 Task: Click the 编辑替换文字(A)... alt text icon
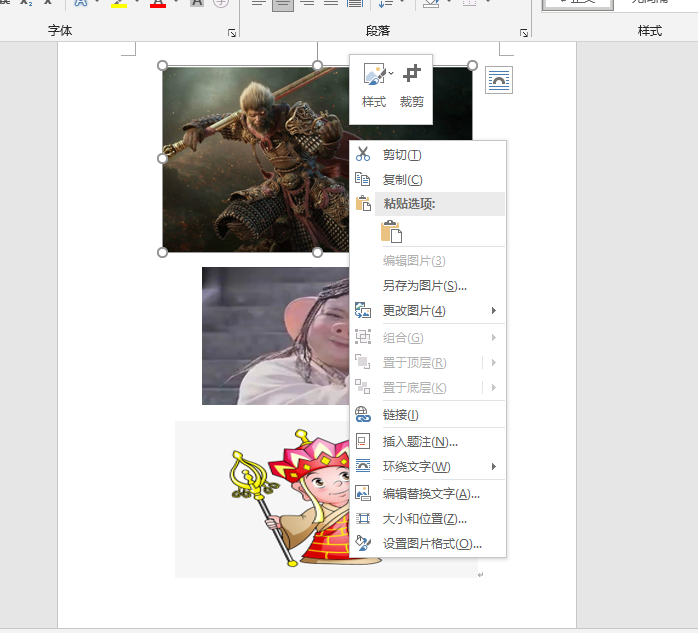click(x=363, y=493)
